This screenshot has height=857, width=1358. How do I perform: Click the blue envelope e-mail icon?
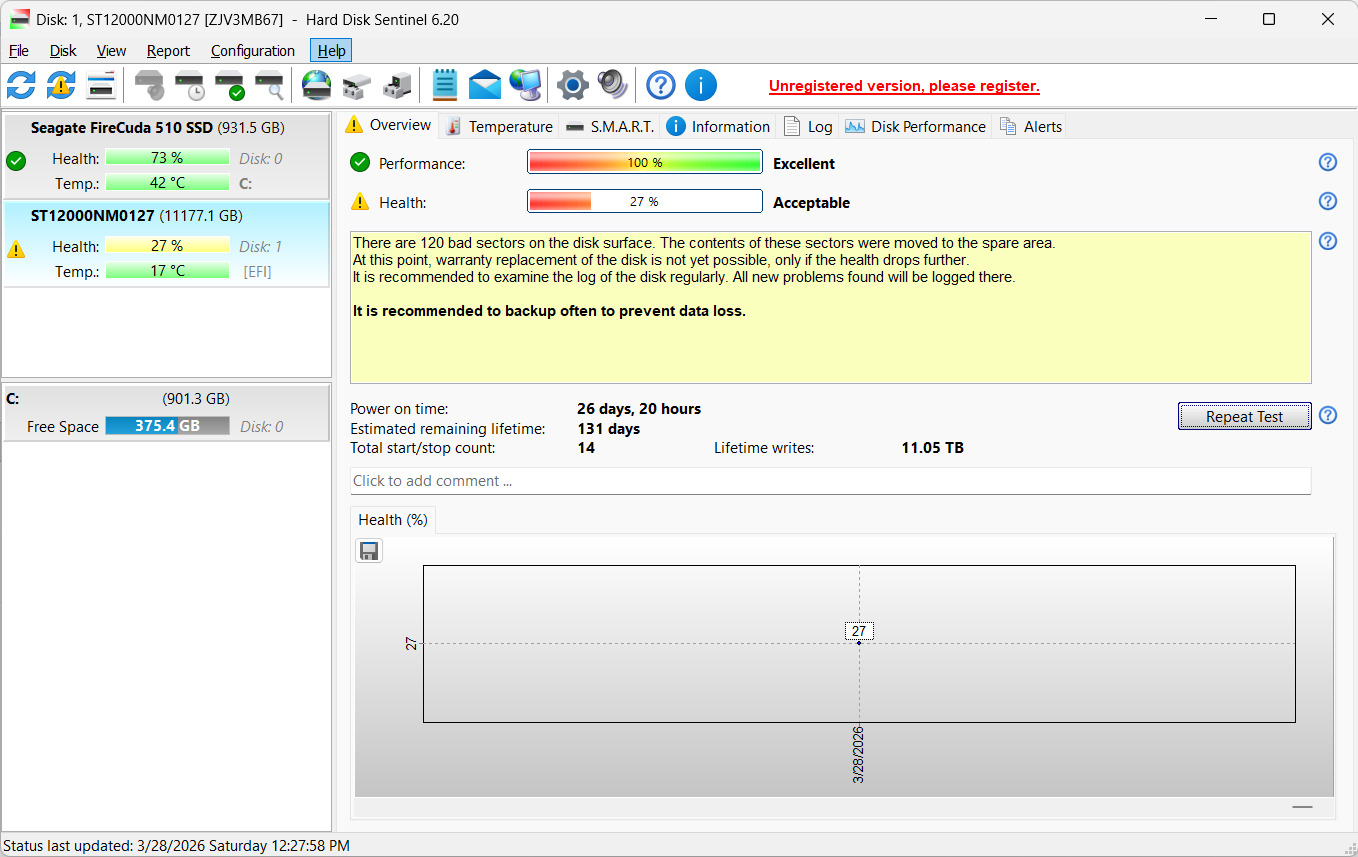tap(485, 85)
